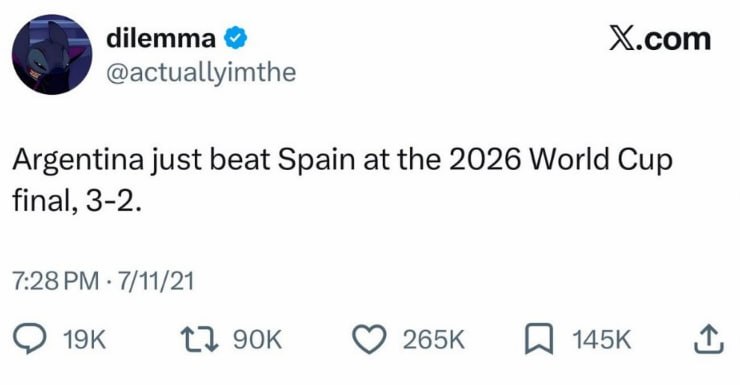
Task: View the 145K bookmarks count
Action: (x=602, y=339)
